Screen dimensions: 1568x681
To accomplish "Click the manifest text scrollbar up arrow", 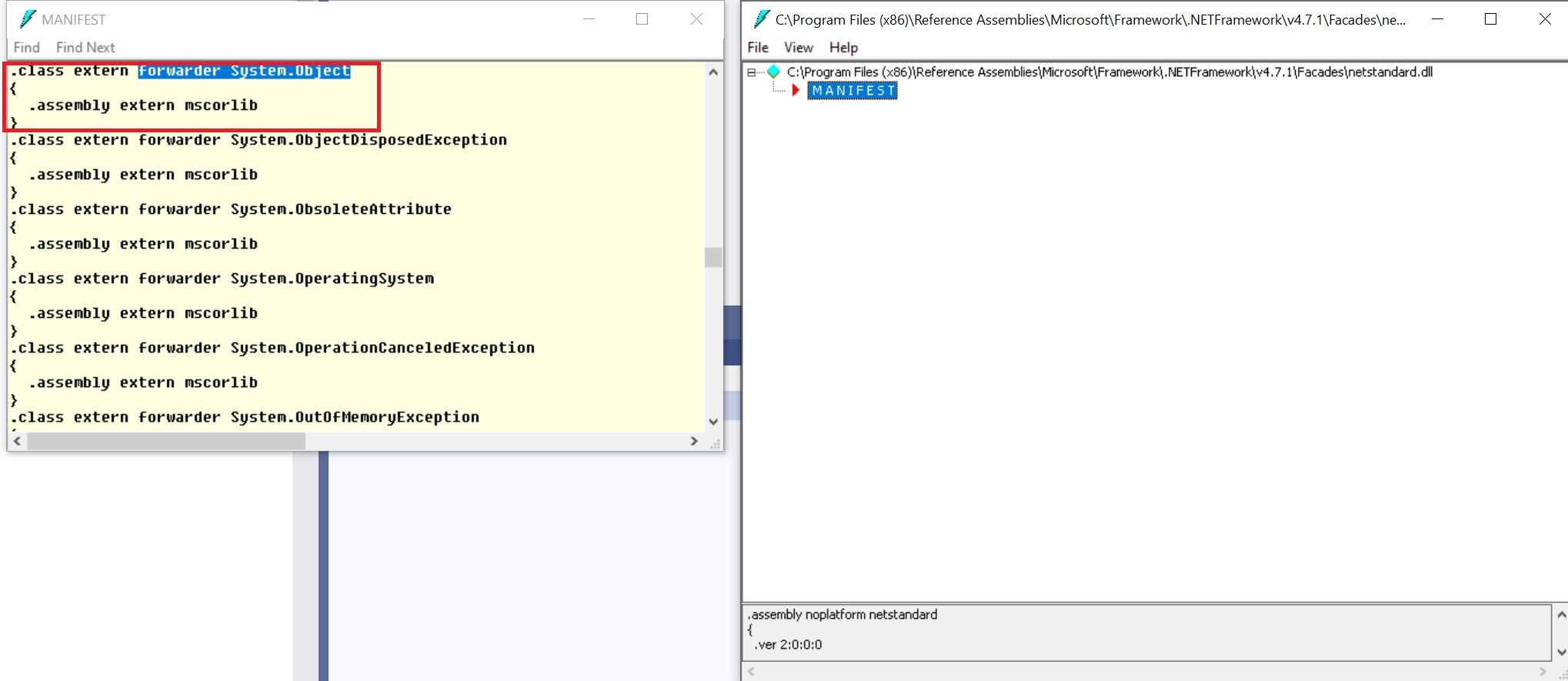I will pos(713,72).
